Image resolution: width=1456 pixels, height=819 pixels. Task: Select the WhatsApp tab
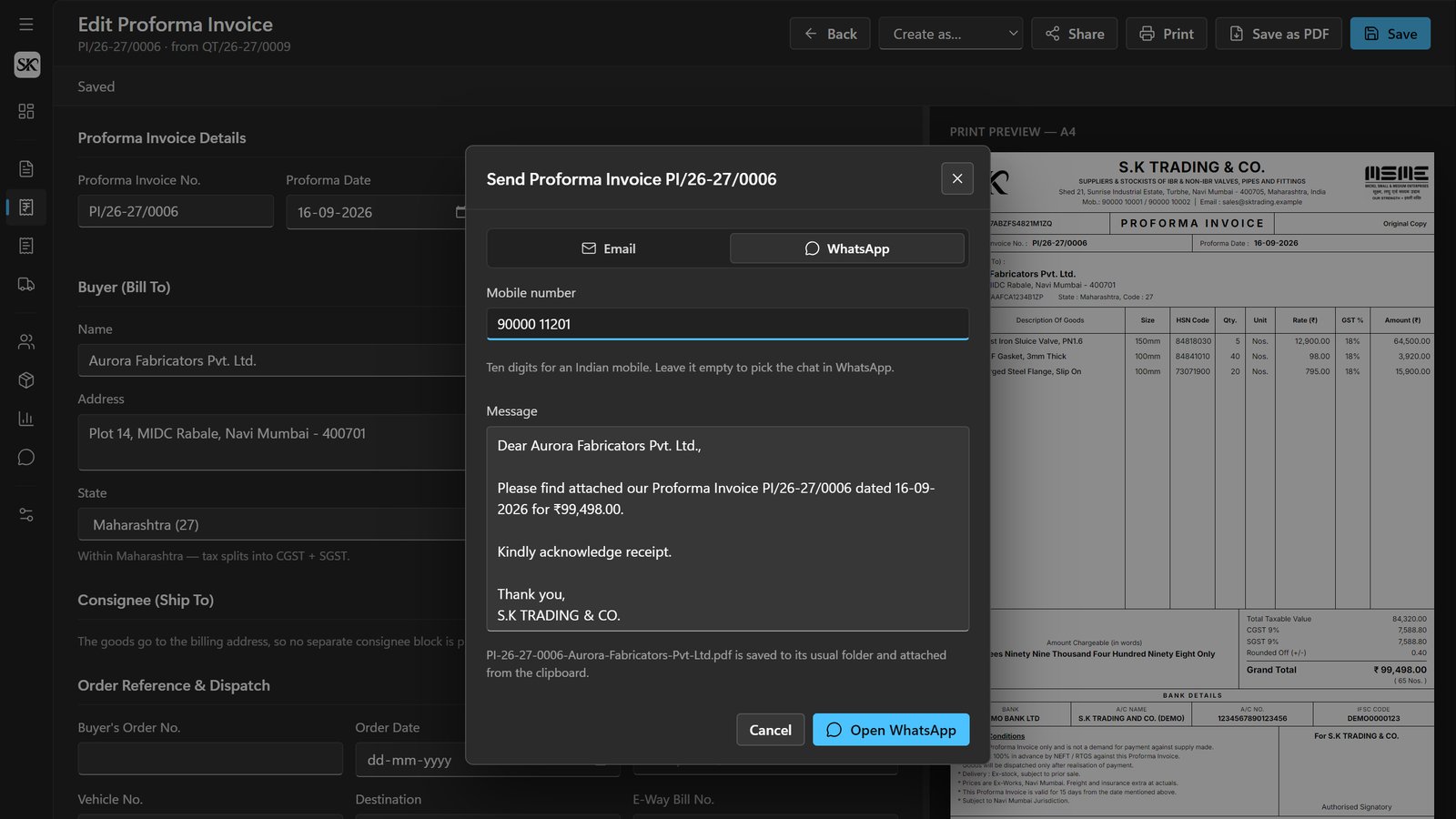click(847, 248)
